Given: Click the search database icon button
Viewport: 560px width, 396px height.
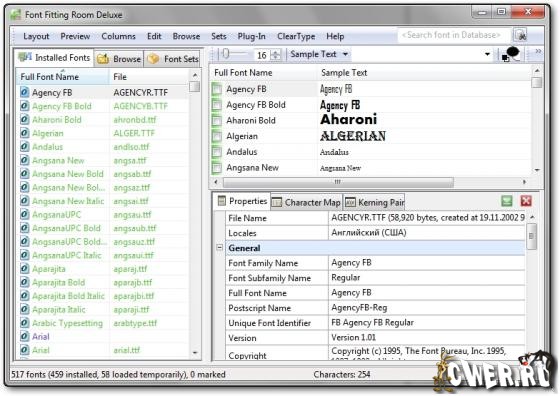Looking at the screenshot, I should (520, 35).
